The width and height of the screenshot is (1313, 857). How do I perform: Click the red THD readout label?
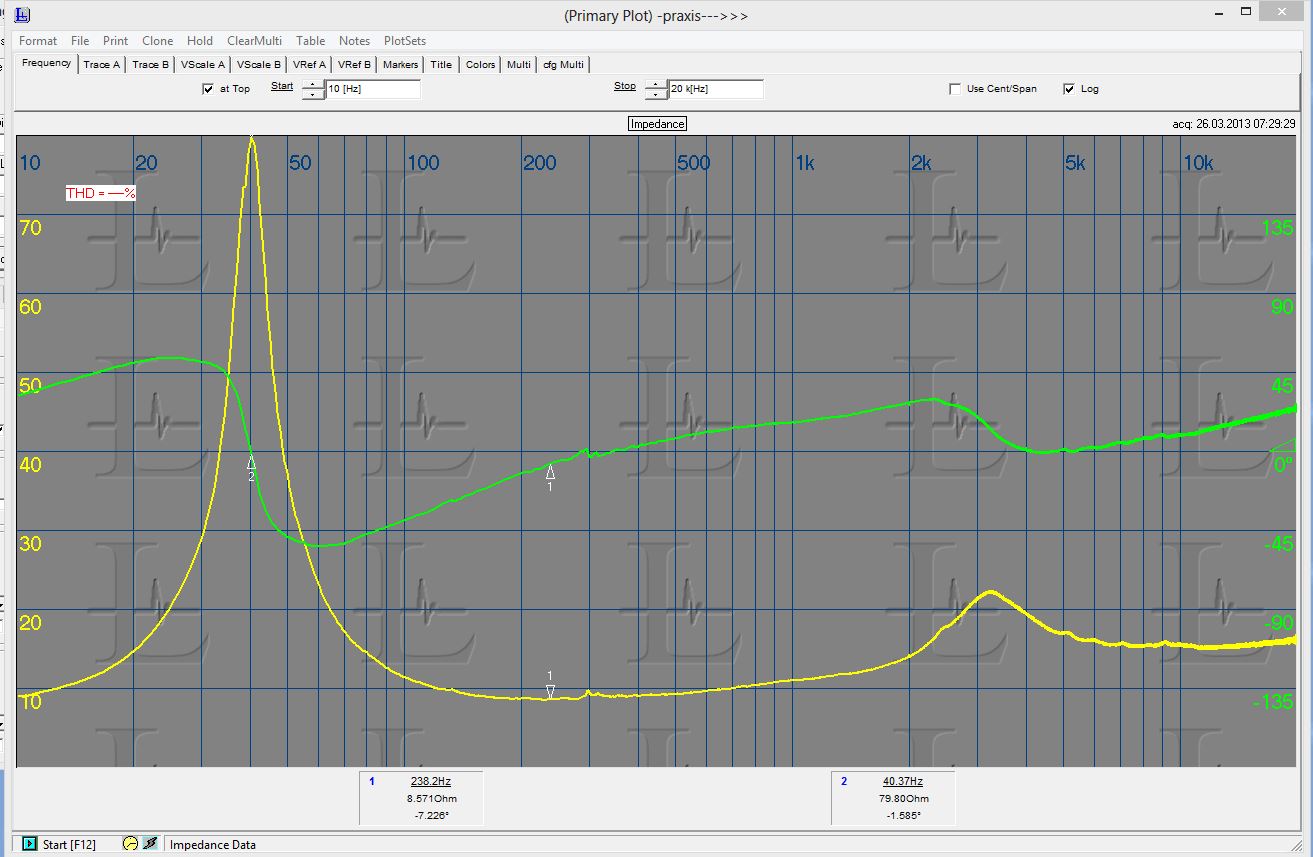pyautogui.click(x=100, y=193)
